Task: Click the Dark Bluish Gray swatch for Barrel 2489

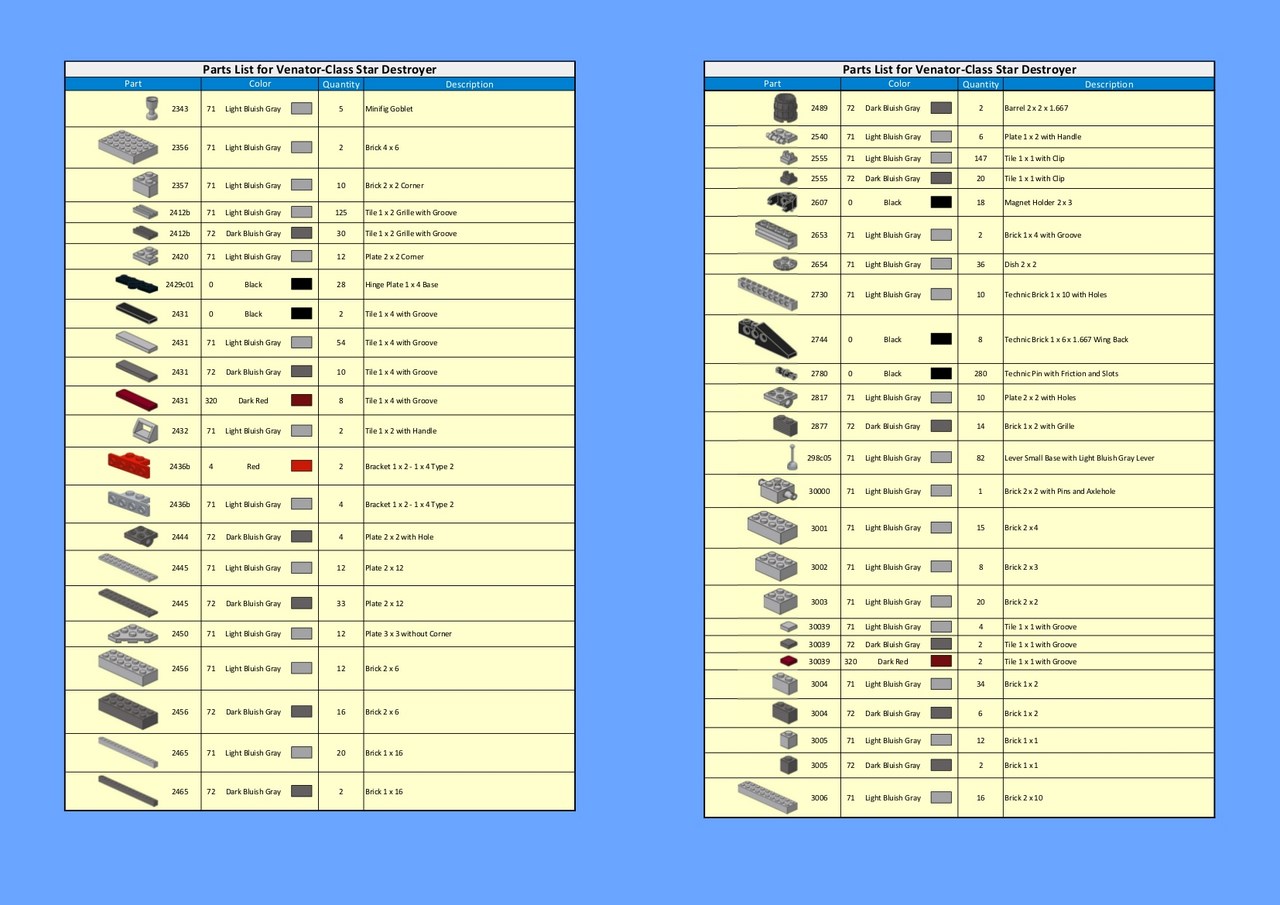Action: pos(941,107)
